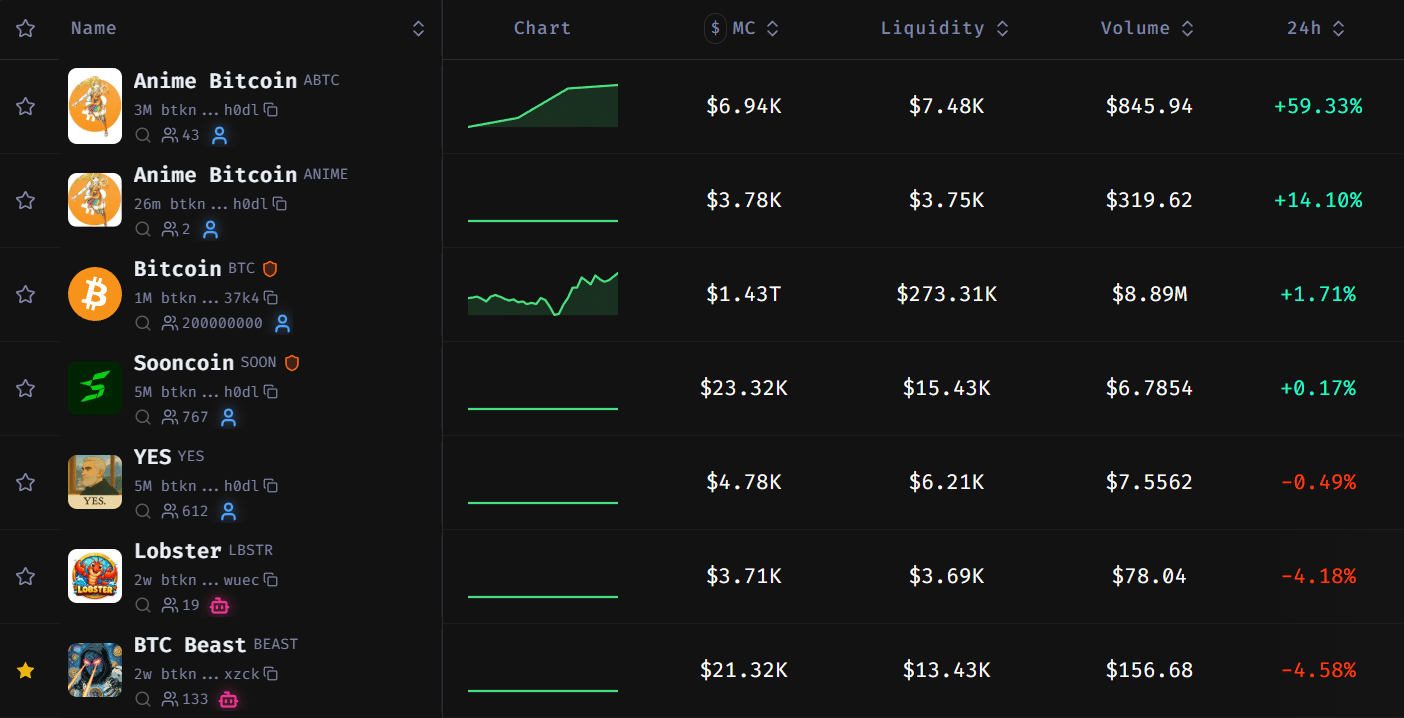Copy the Bitcoin BTC address ending 37k4

coord(271,298)
